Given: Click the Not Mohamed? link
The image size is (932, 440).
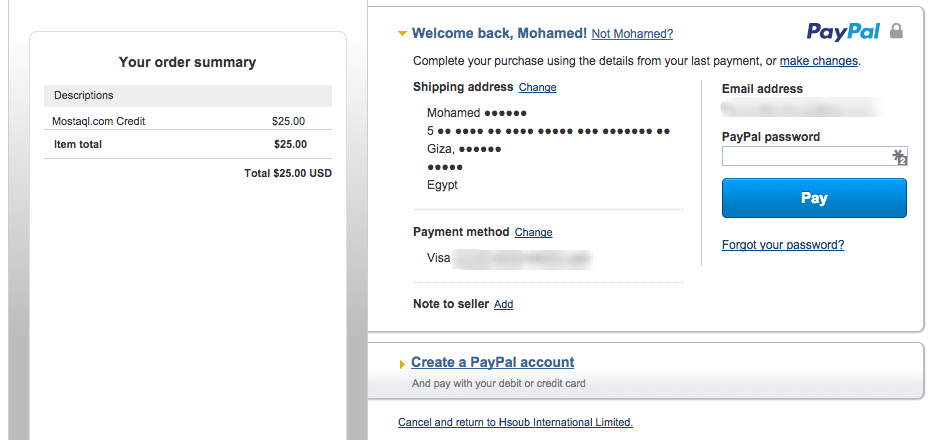Looking at the screenshot, I should [632, 34].
